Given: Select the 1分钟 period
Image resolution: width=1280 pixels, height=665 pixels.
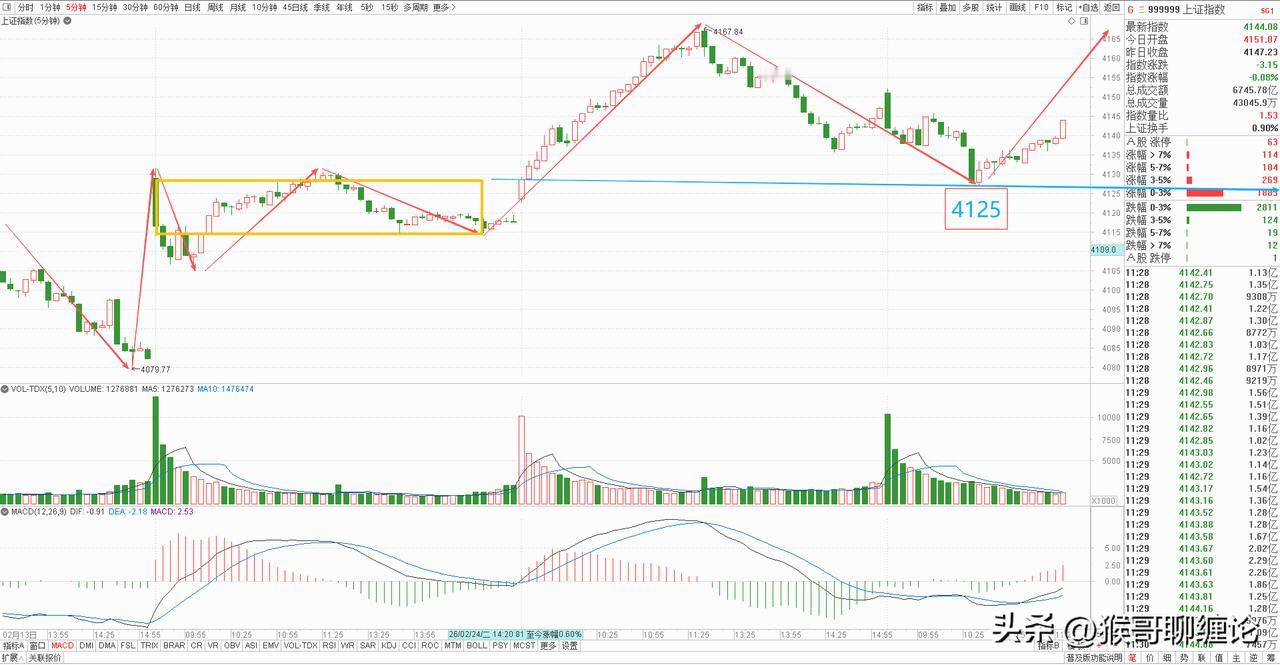Looking at the screenshot, I should pos(50,7).
